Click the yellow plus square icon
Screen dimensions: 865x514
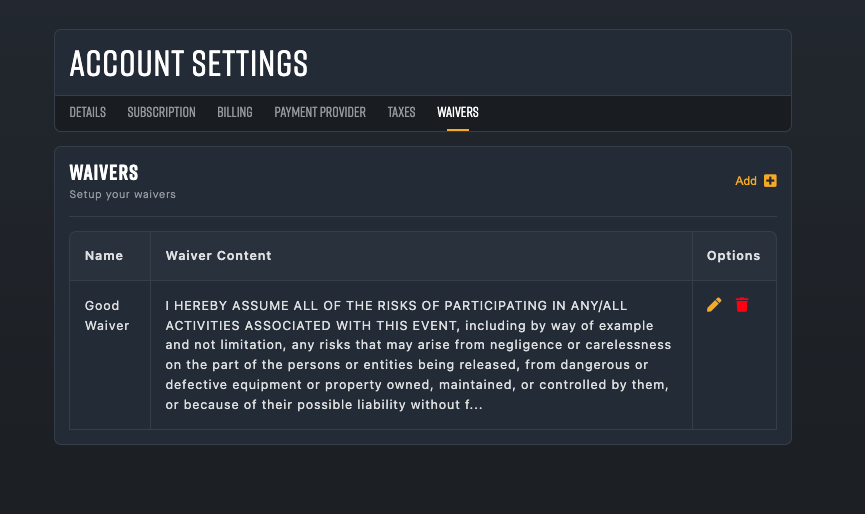point(770,181)
